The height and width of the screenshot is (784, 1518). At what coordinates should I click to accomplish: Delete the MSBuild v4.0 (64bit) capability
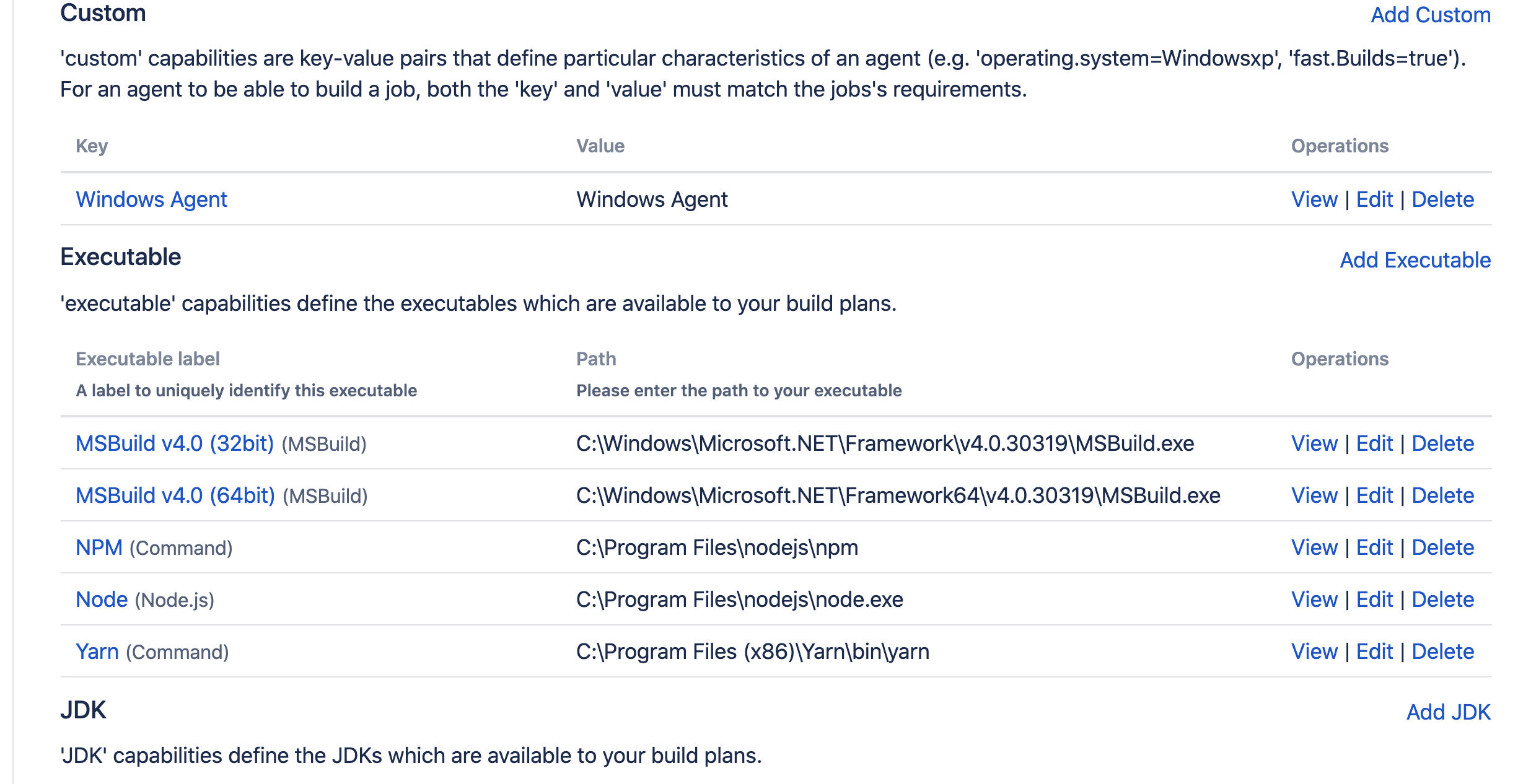(1442, 495)
